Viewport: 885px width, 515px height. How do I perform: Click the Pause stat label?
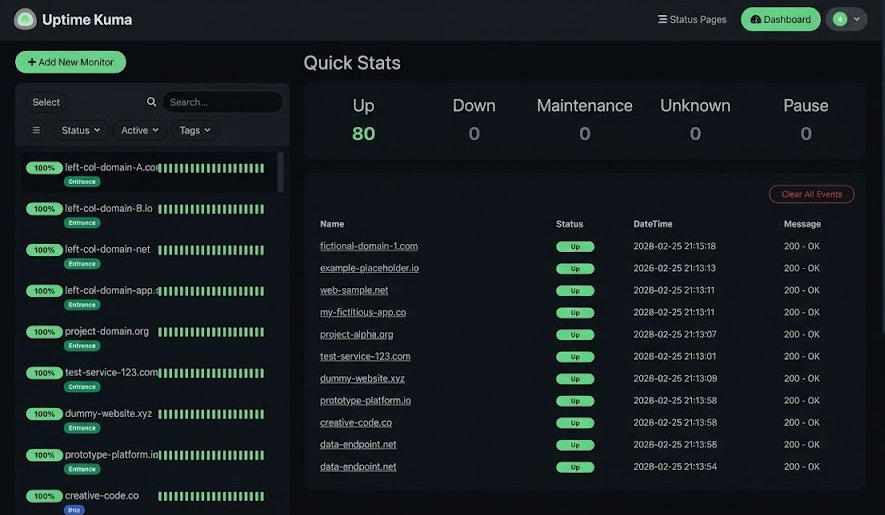click(x=806, y=106)
